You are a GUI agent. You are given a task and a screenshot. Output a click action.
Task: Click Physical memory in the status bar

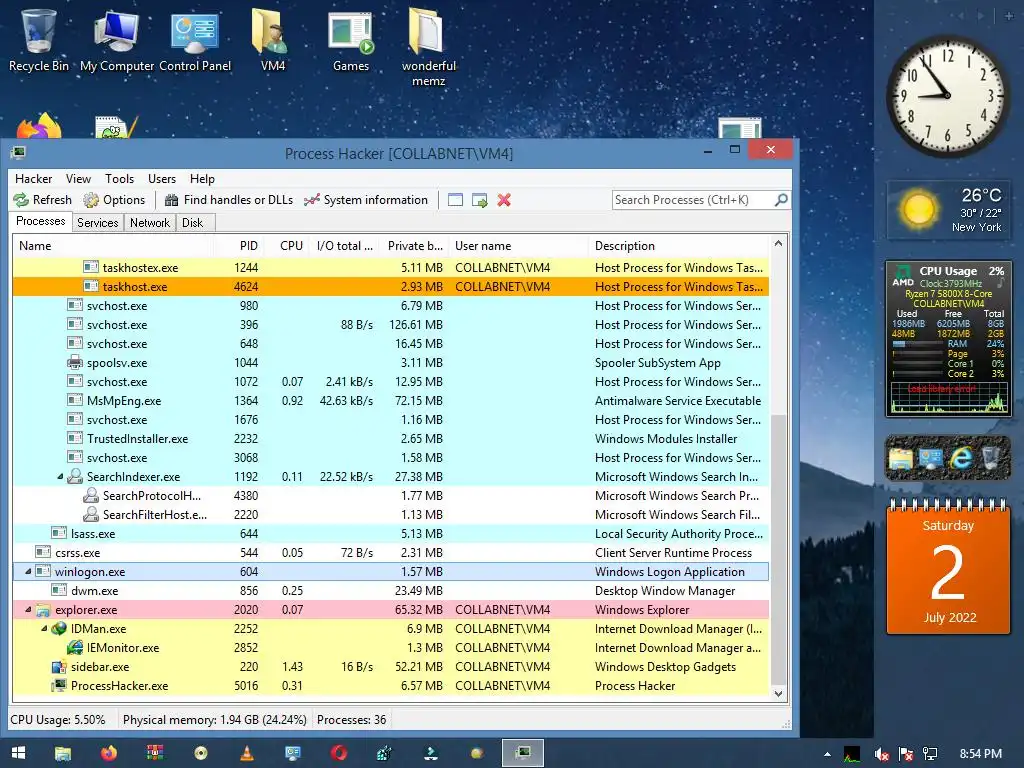[x=214, y=720]
